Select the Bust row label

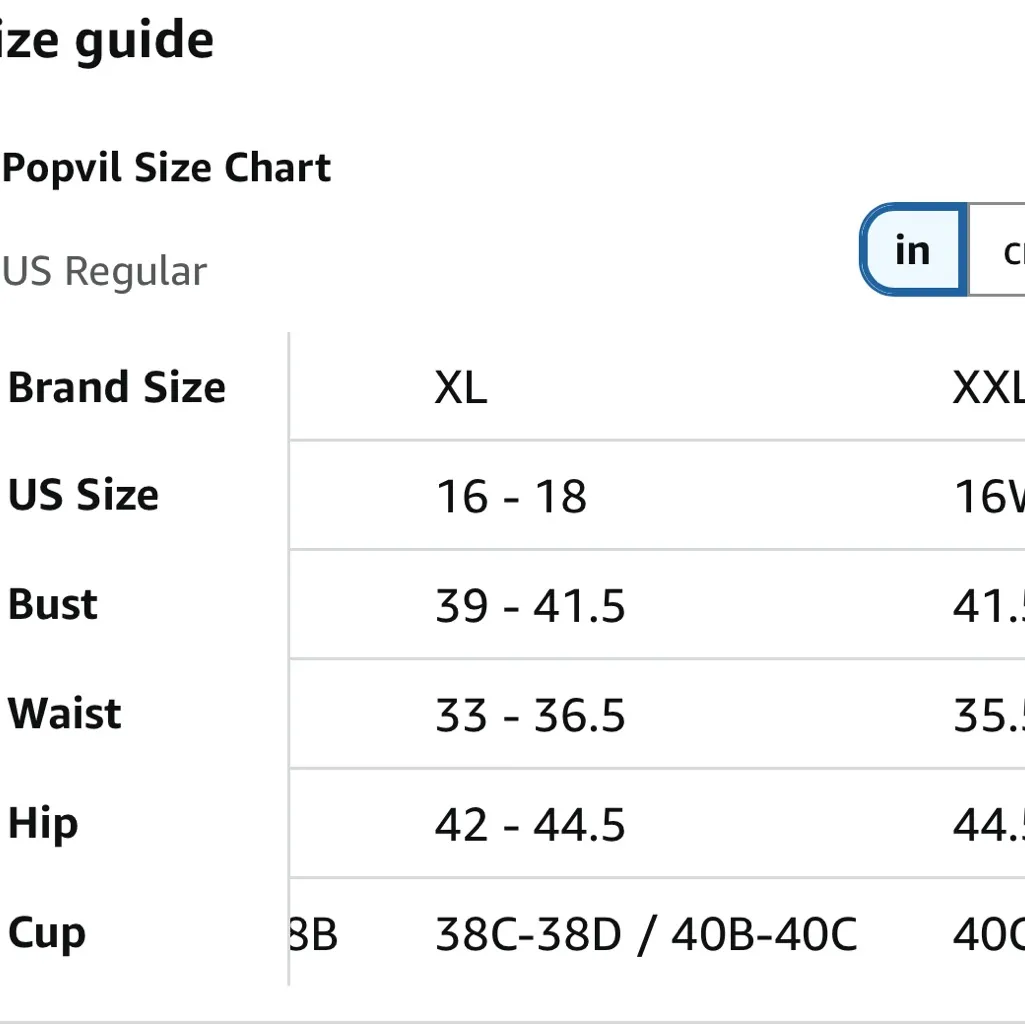tap(52, 605)
